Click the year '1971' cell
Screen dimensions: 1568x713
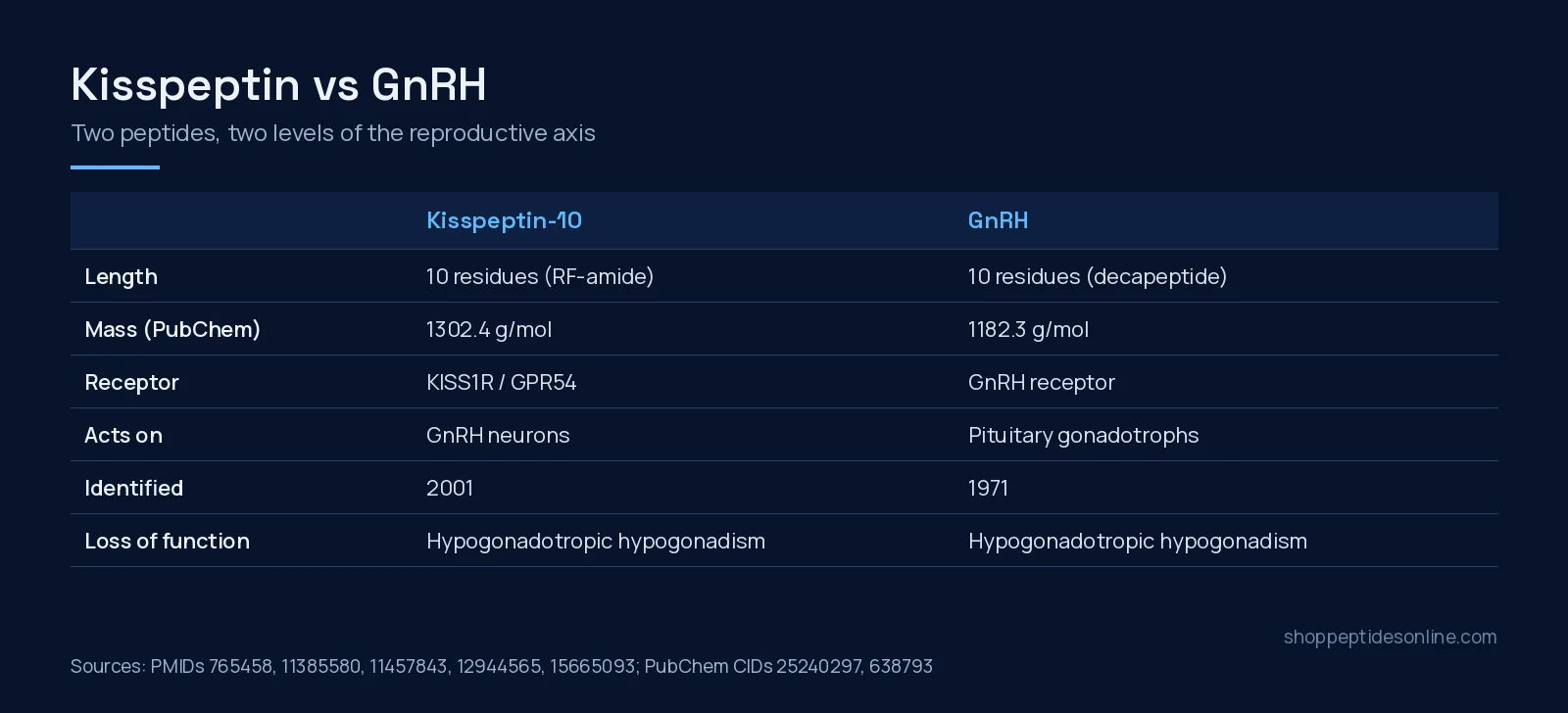pos(988,489)
